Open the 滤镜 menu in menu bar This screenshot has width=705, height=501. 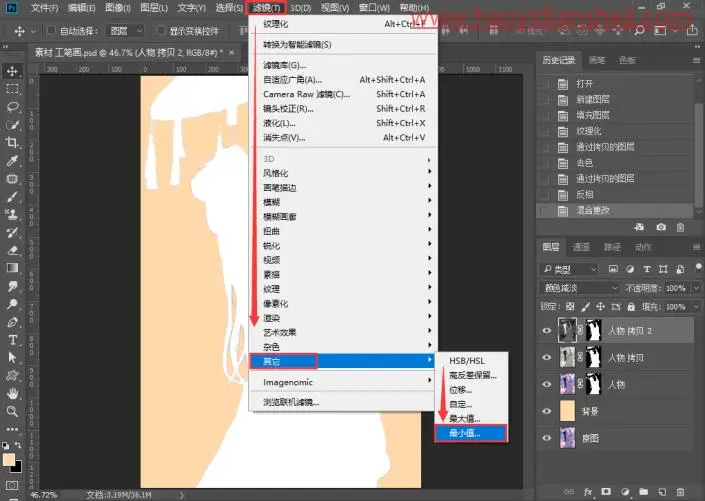point(266,8)
